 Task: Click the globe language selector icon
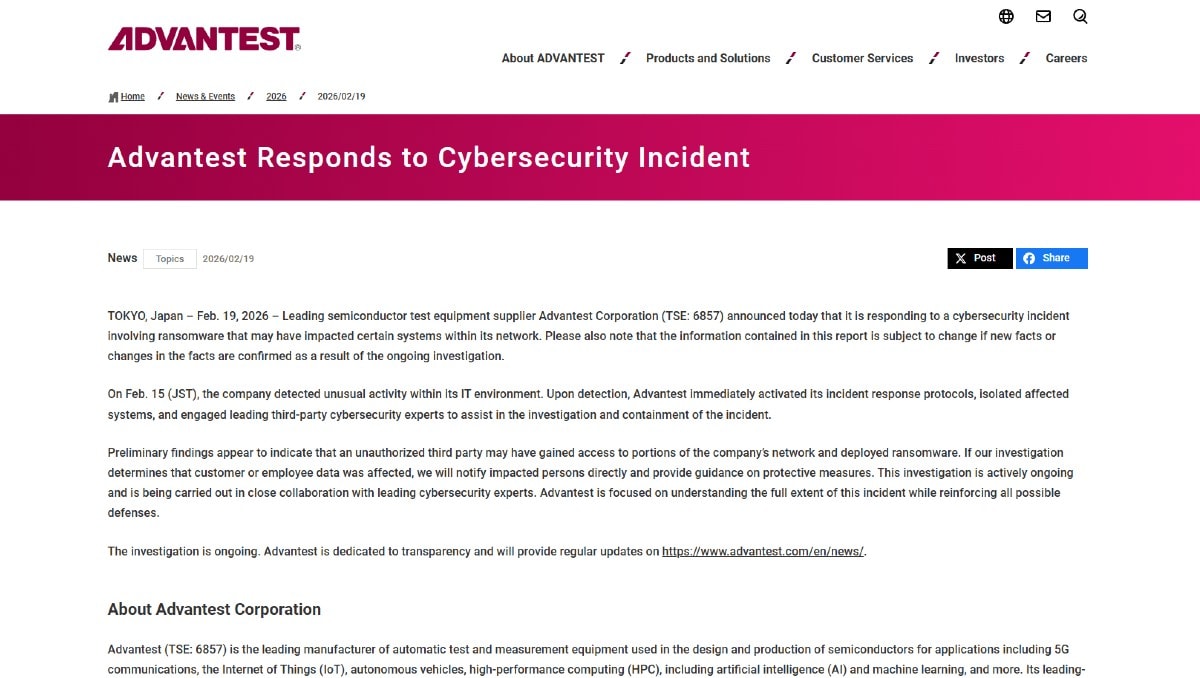(1006, 16)
